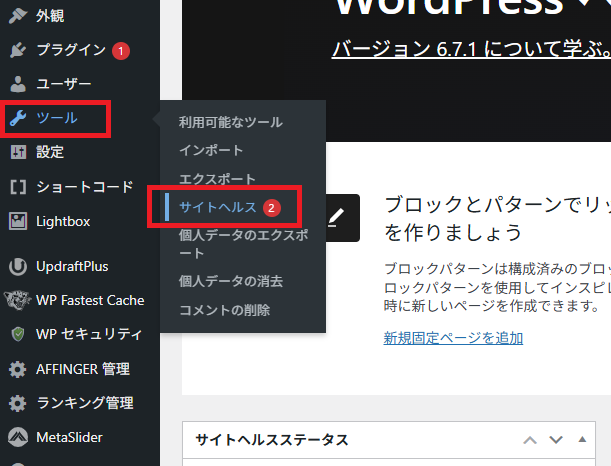Click the UpdraftPlus logo icon
Screen dimensions: 611x466
[x=17, y=266]
